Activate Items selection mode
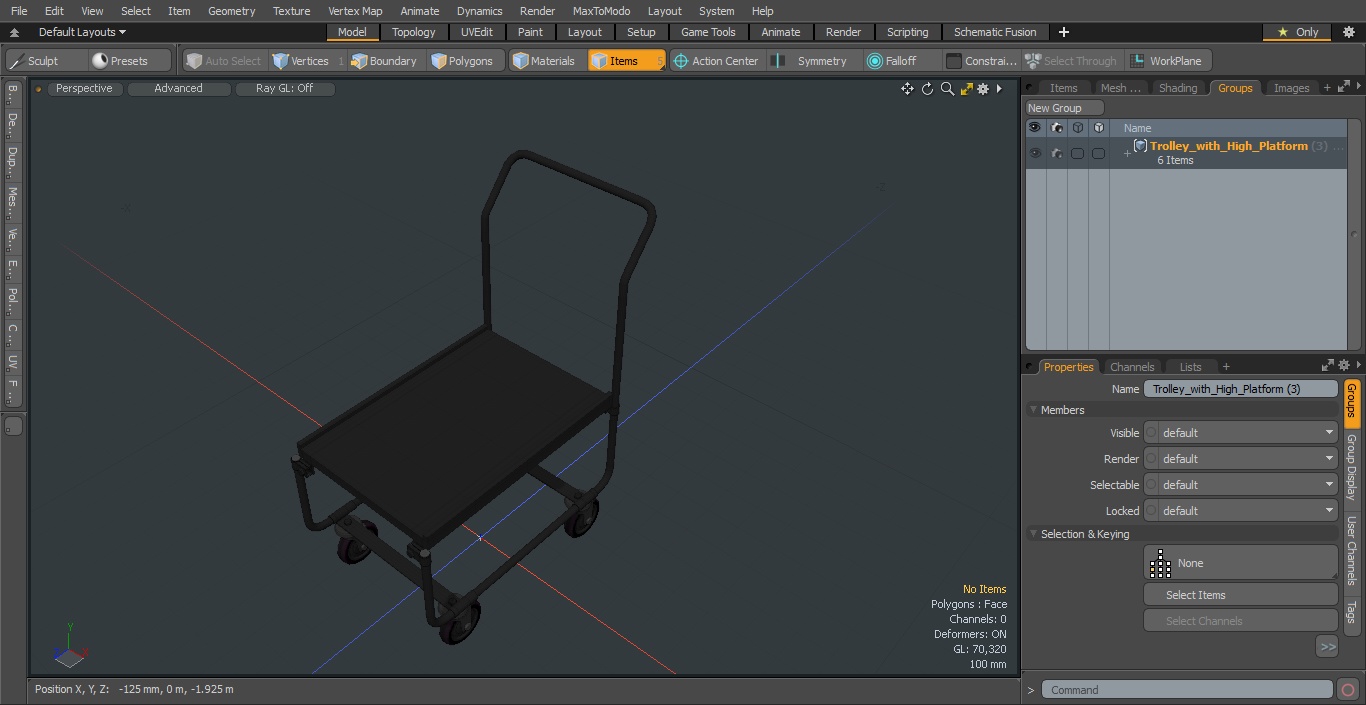This screenshot has width=1366, height=705. click(626, 61)
